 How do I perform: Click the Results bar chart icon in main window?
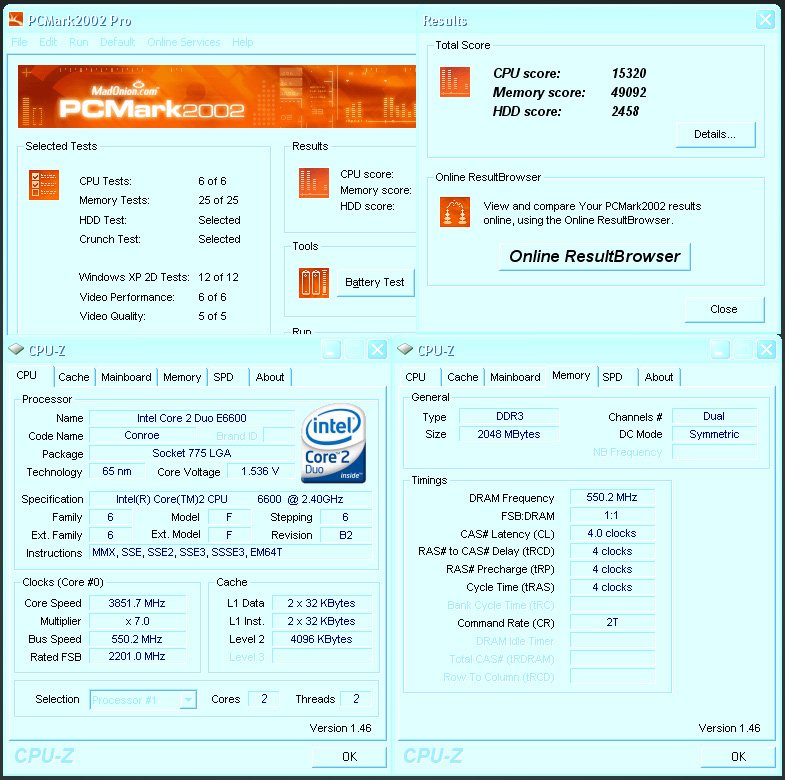click(x=314, y=183)
